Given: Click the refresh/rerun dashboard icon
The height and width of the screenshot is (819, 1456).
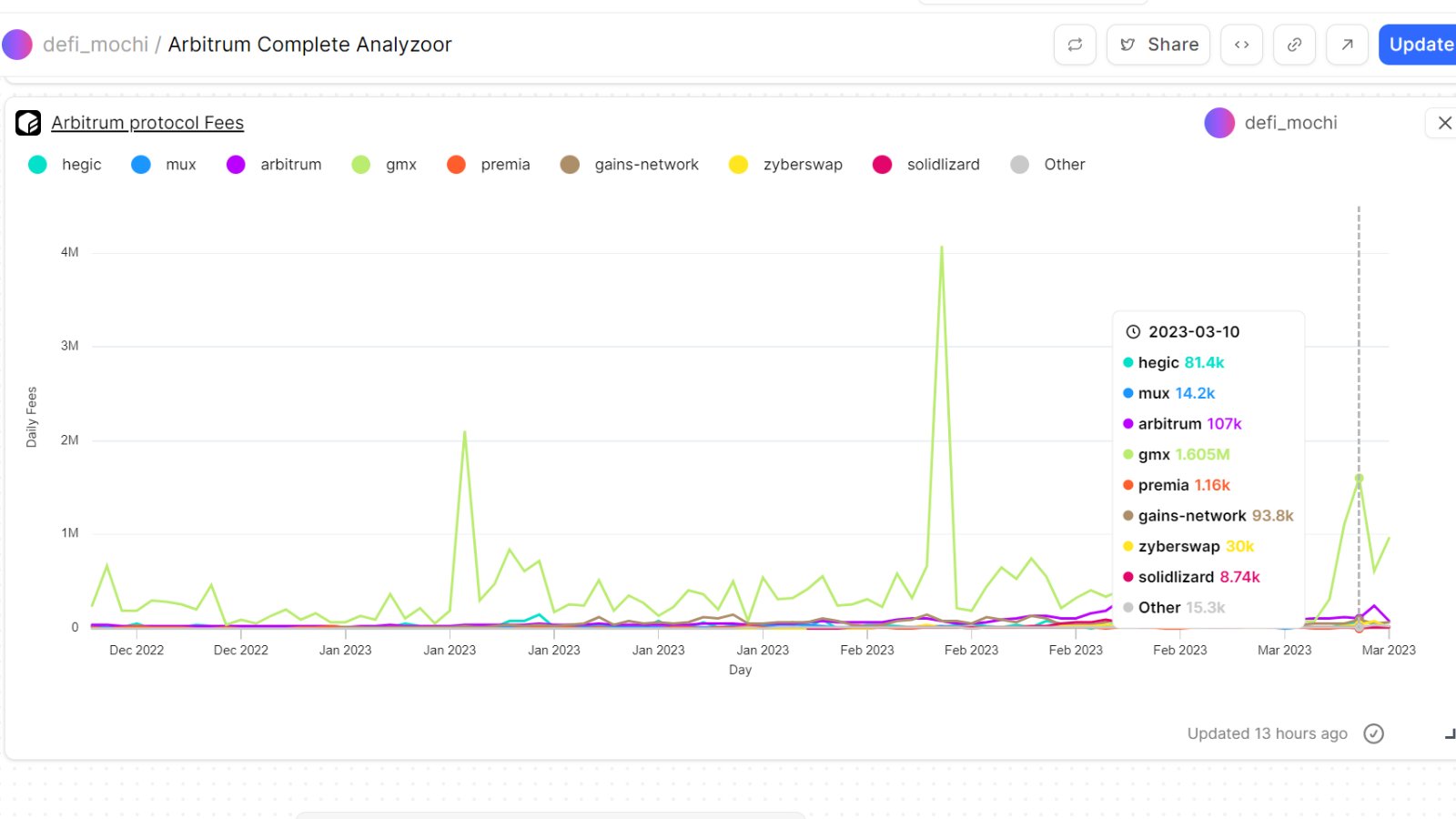Looking at the screenshot, I should pos(1075,45).
